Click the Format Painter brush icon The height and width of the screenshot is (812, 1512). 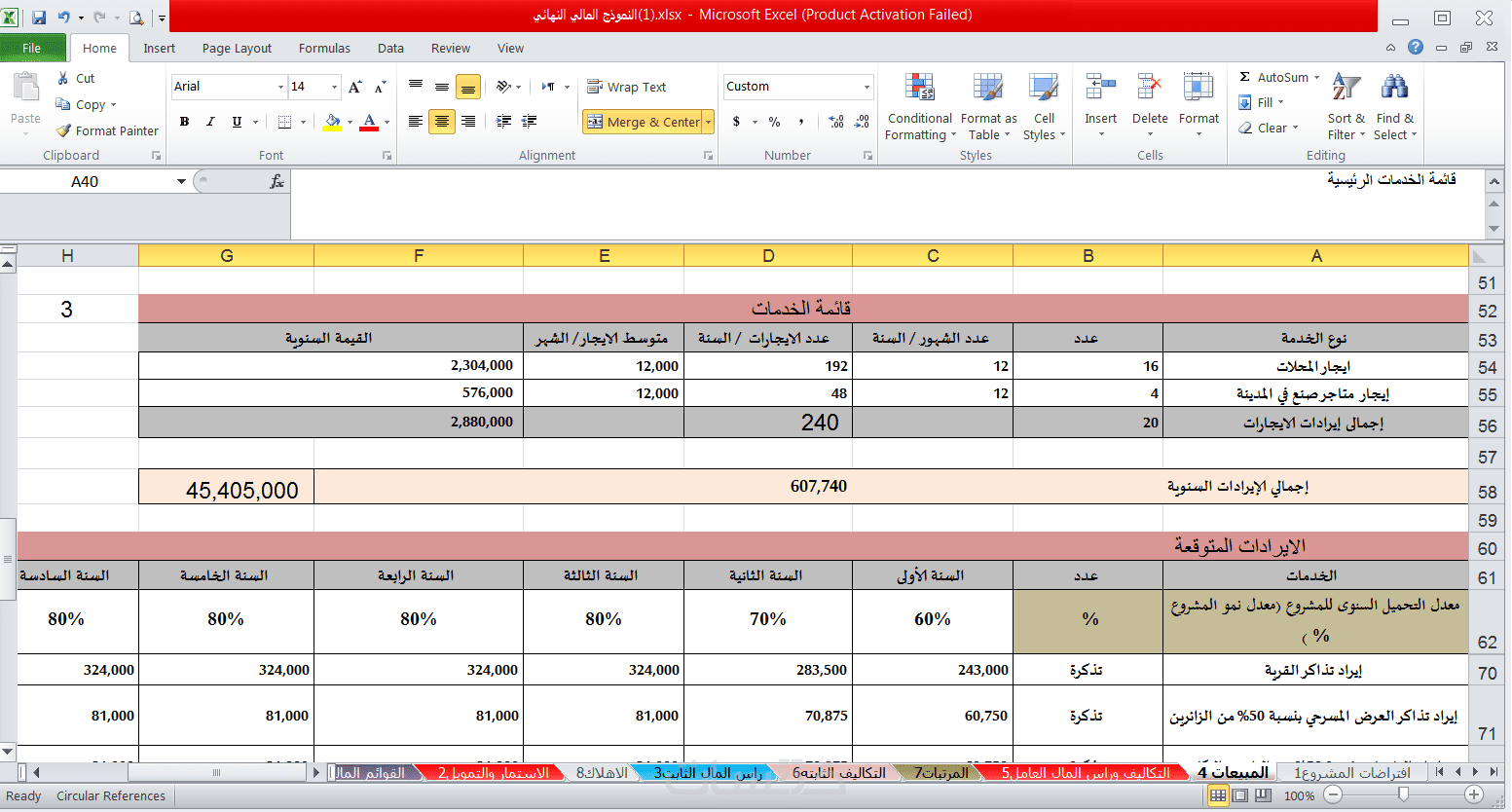[63, 130]
